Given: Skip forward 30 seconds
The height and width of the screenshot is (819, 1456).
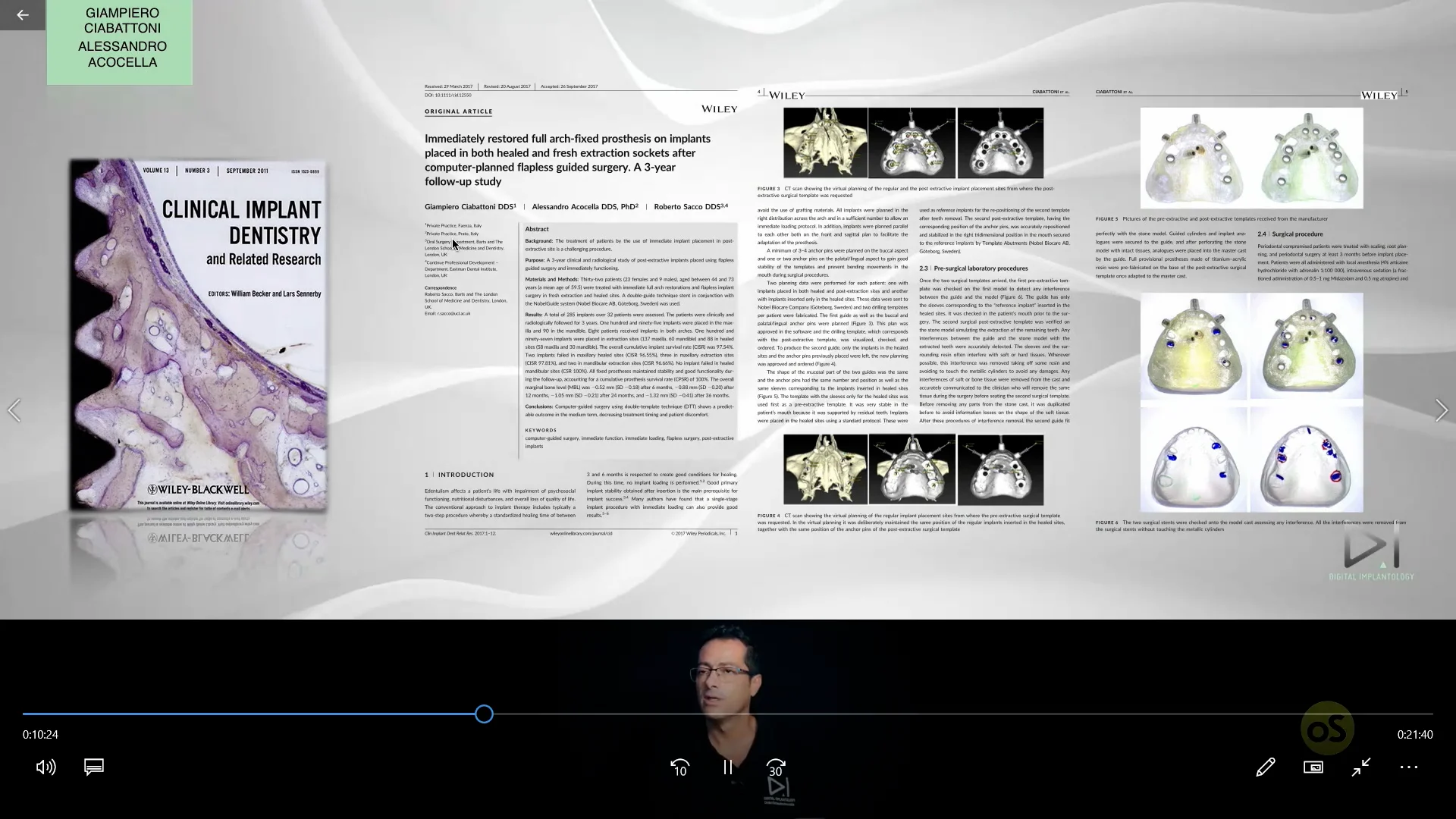Looking at the screenshot, I should (775, 767).
